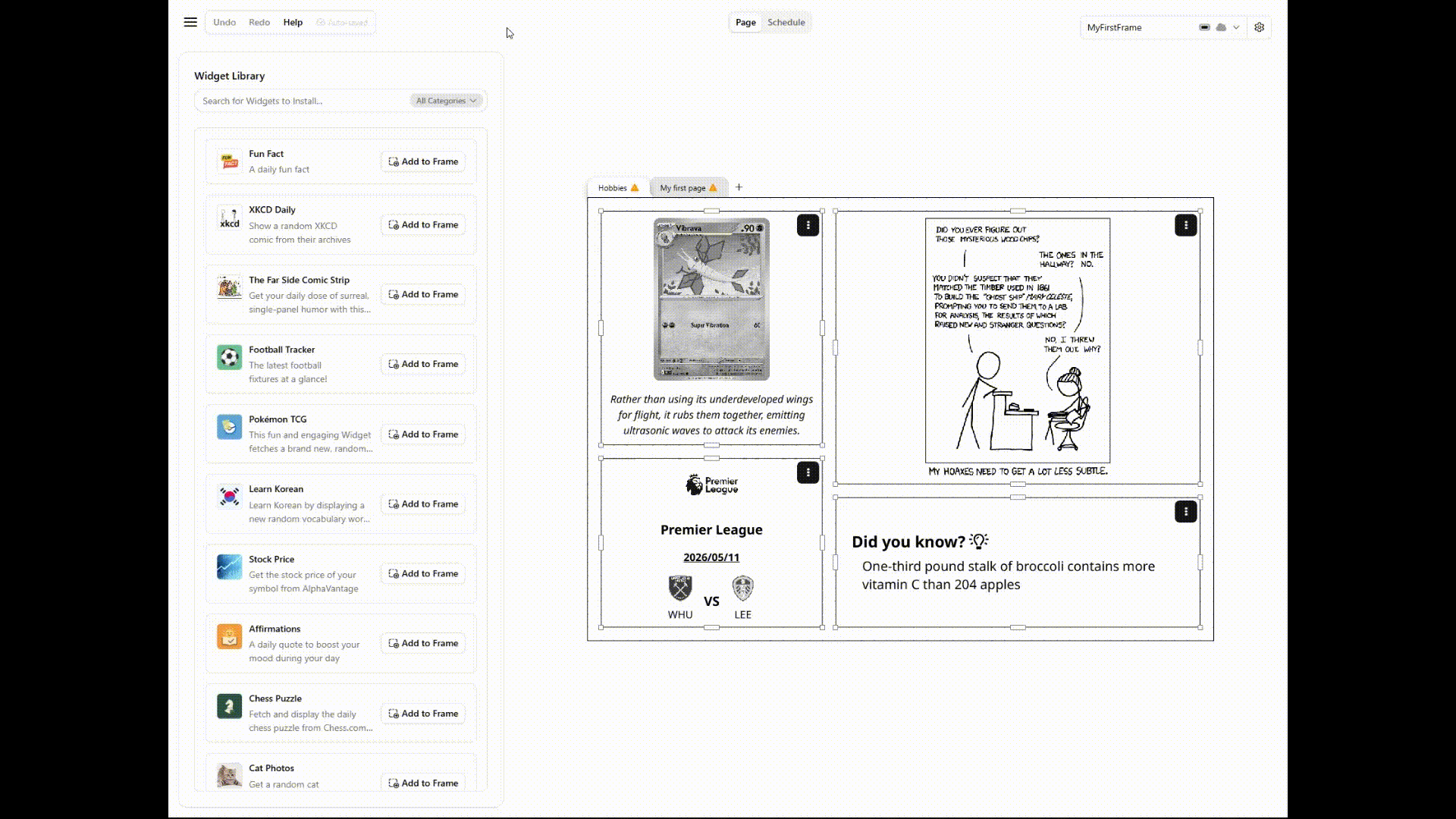The width and height of the screenshot is (1456, 819).
Task: Click the LEE team crest
Action: (742, 588)
